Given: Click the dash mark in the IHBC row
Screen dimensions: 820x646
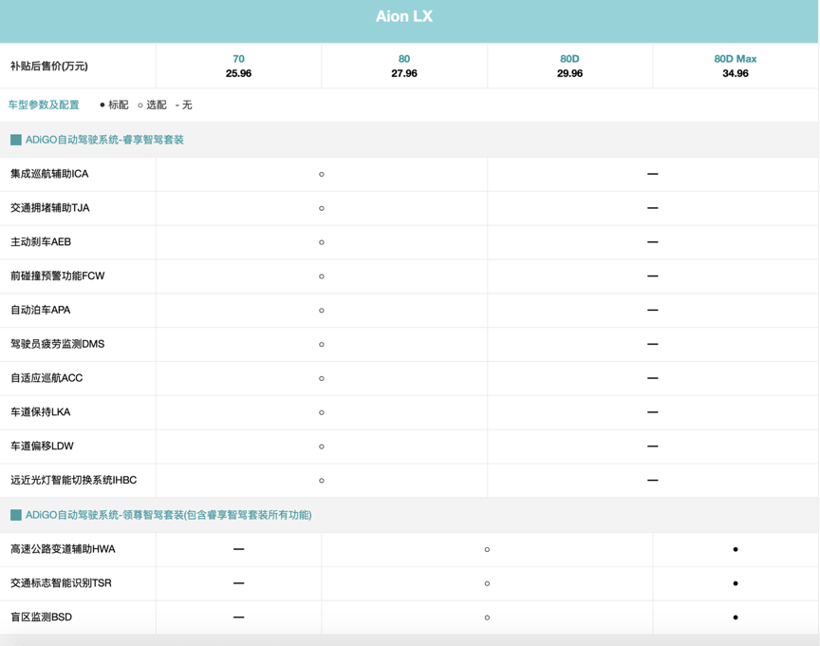Looking at the screenshot, I should pyautogui.click(x=653, y=480).
